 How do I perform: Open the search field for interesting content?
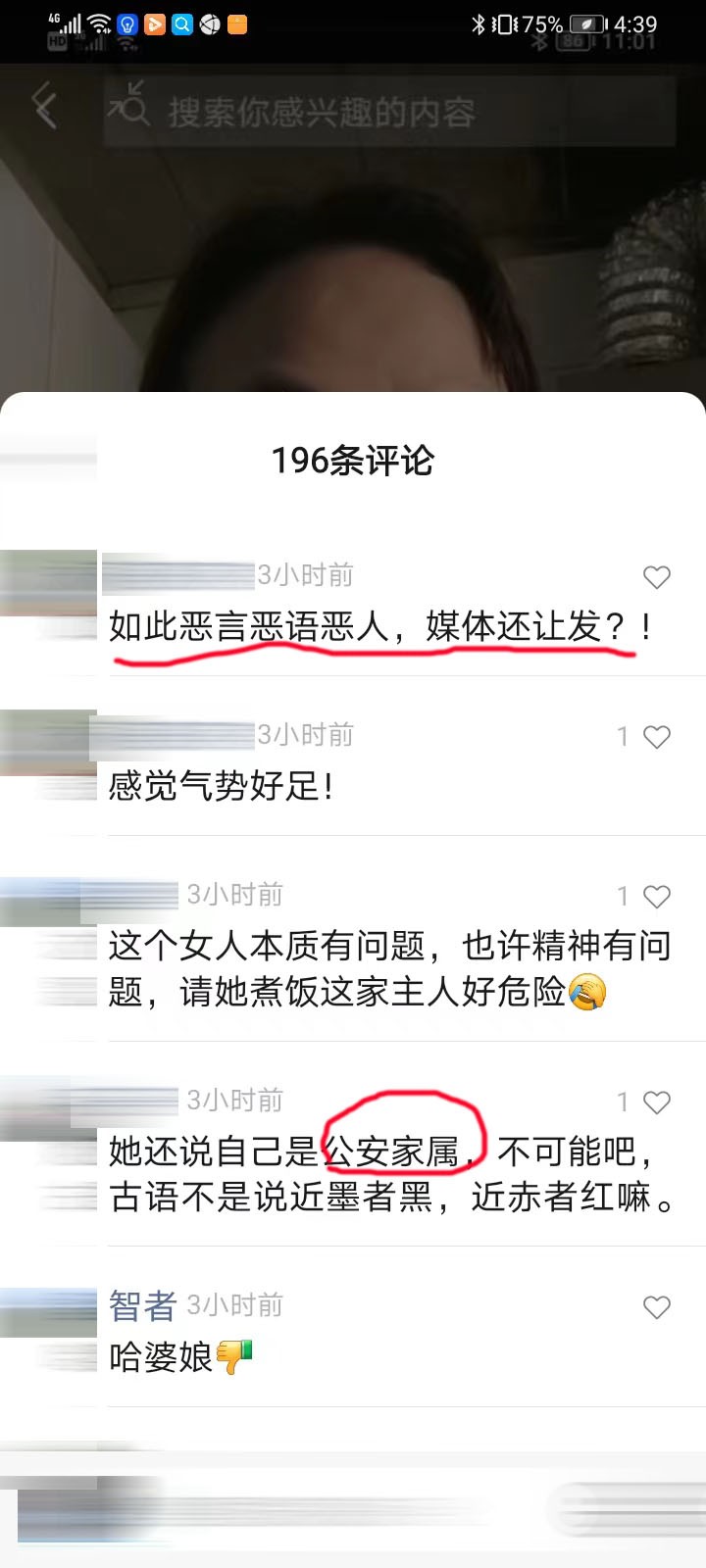(x=390, y=112)
